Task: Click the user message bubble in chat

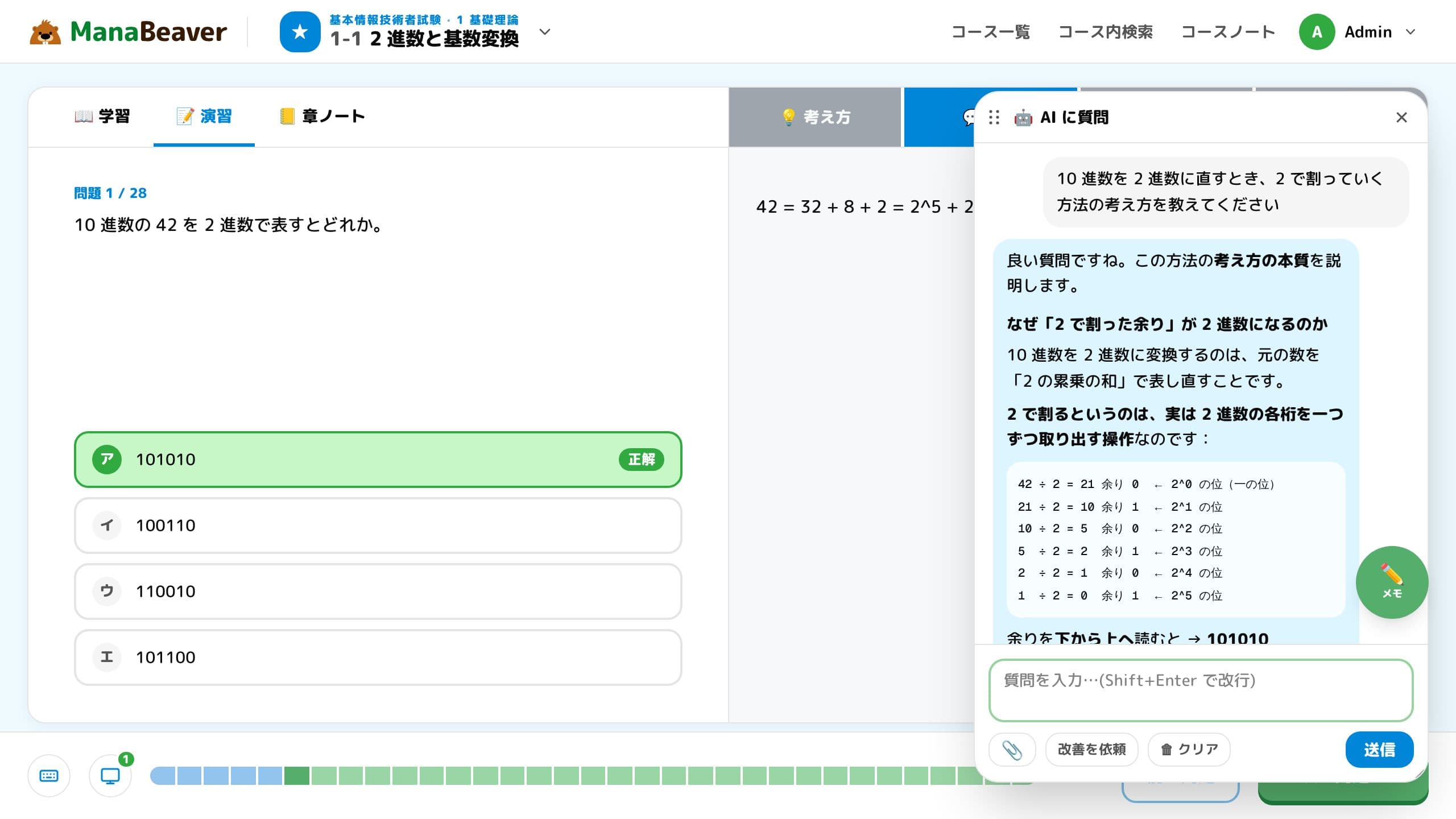Action: point(1226,192)
